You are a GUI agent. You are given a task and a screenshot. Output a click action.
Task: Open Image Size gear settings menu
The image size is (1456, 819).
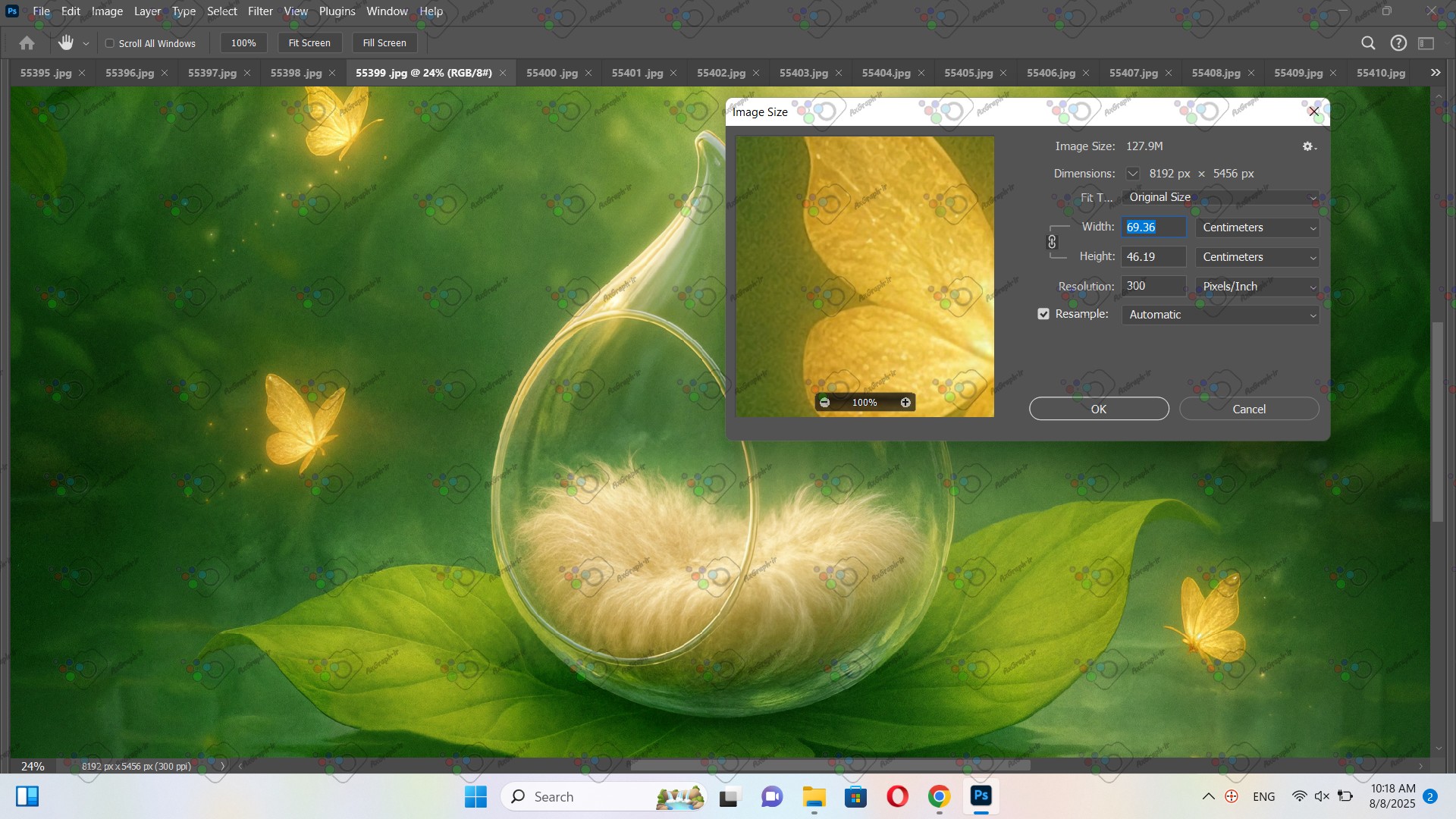click(1309, 146)
